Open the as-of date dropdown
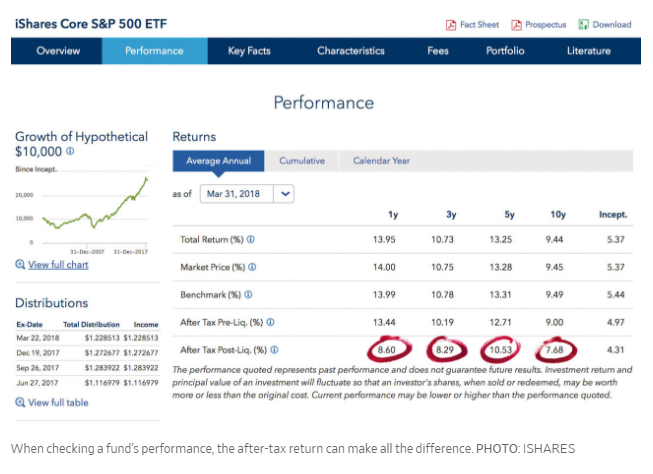This screenshot has height=474, width=653. tap(285, 194)
